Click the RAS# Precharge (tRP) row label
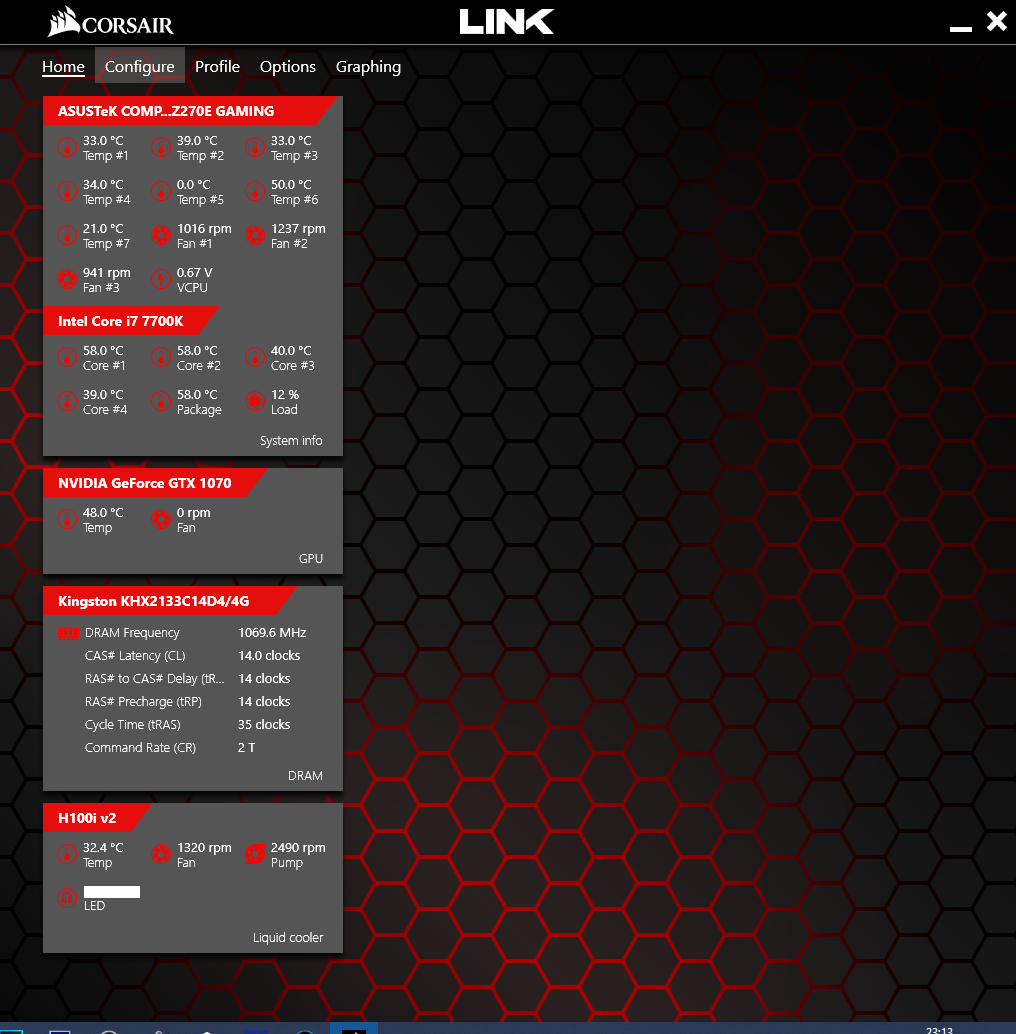This screenshot has width=1016, height=1034. (143, 702)
